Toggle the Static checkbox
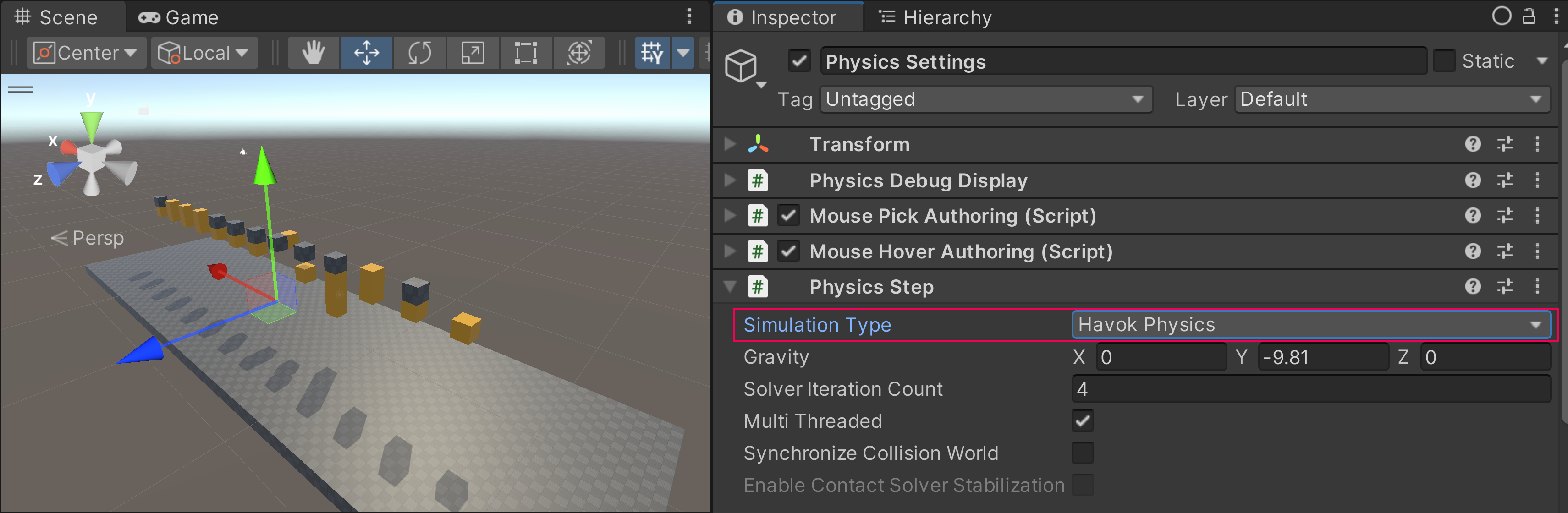 coord(1444,61)
